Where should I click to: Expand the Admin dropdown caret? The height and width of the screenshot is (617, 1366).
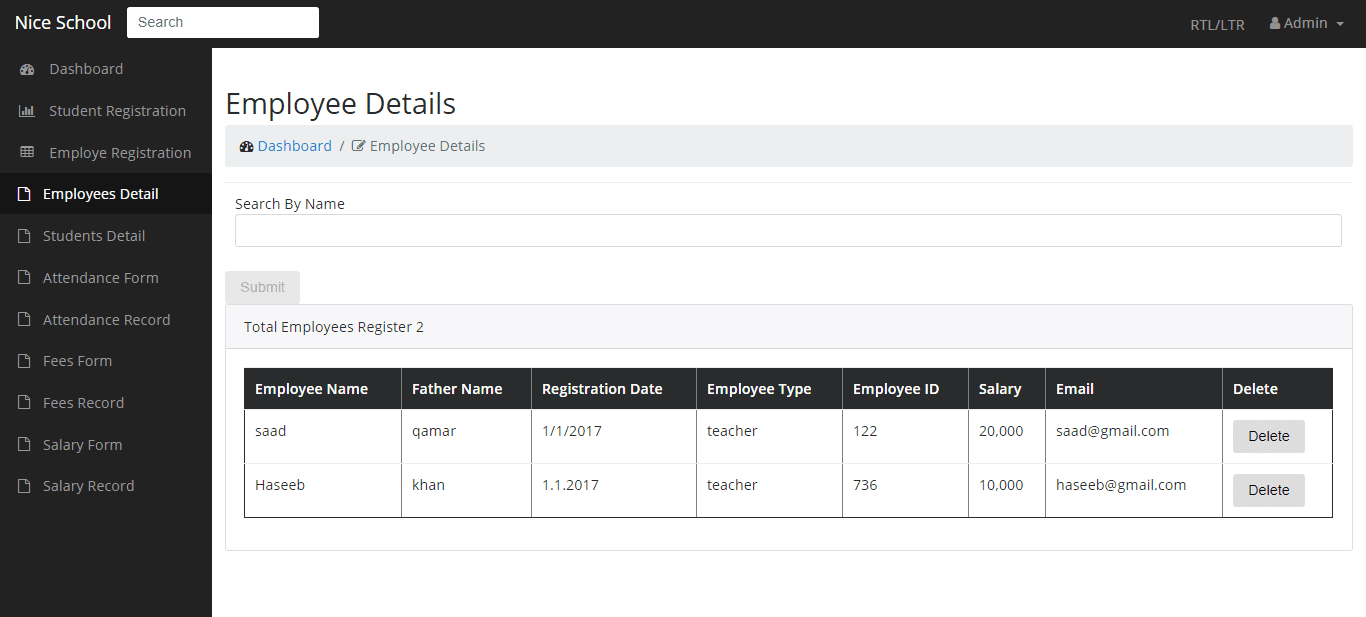(1340, 24)
